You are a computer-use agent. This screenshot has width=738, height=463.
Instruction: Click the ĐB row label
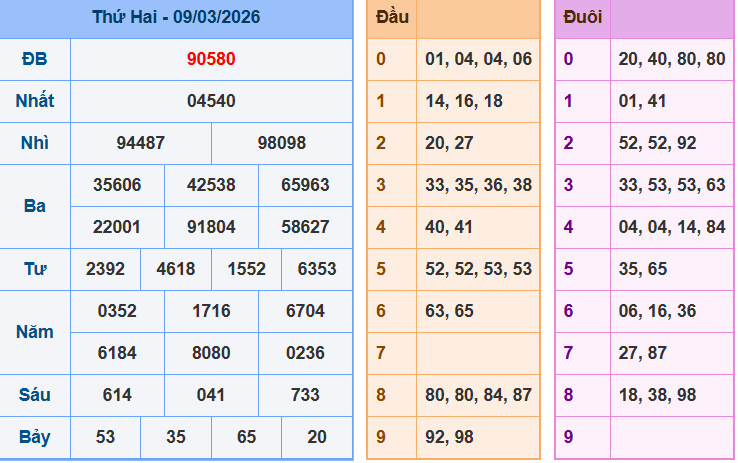(x=35, y=59)
